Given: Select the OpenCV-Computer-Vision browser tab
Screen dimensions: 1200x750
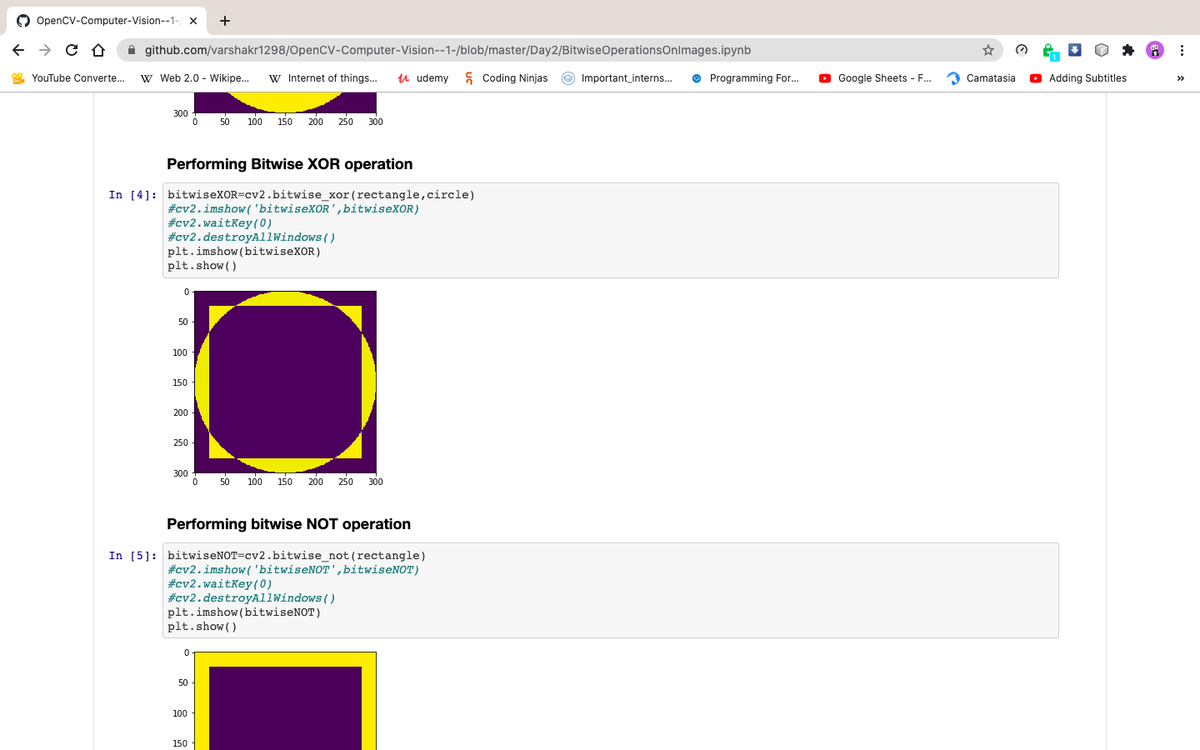Looking at the screenshot, I should (100, 19).
